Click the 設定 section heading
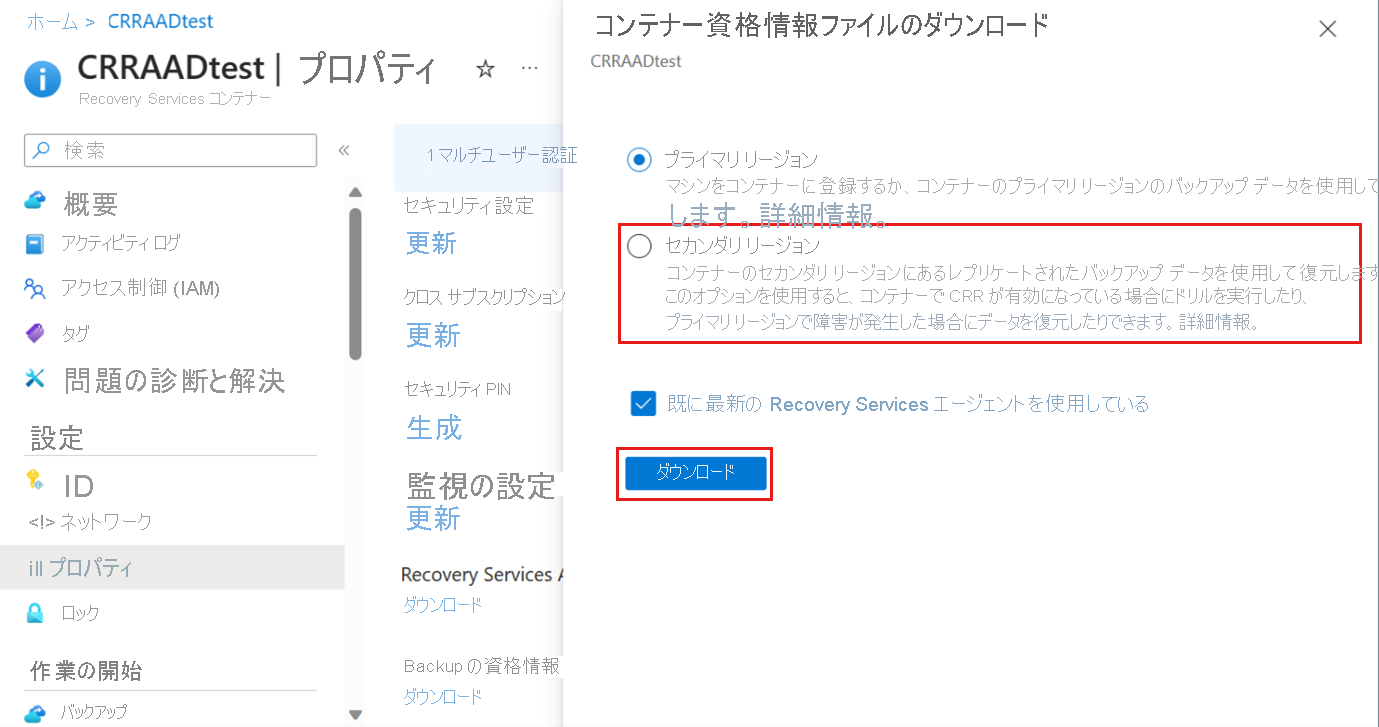1379x727 pixels. coord(57,437)
